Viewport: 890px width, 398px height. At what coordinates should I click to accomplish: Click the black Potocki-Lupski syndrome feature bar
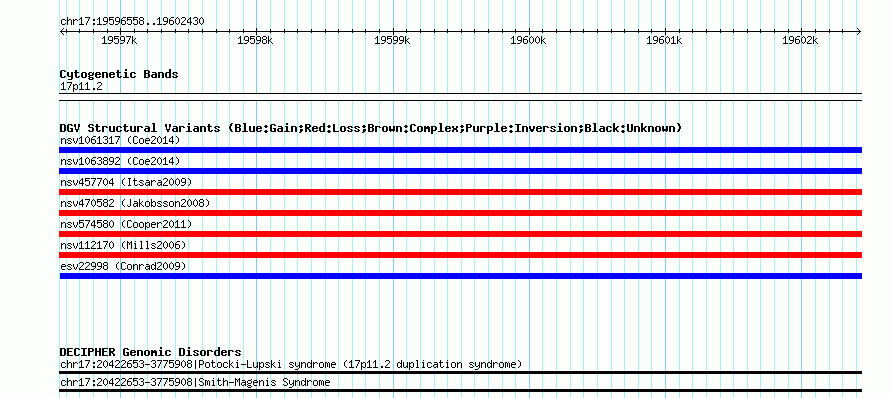[460, 373]
